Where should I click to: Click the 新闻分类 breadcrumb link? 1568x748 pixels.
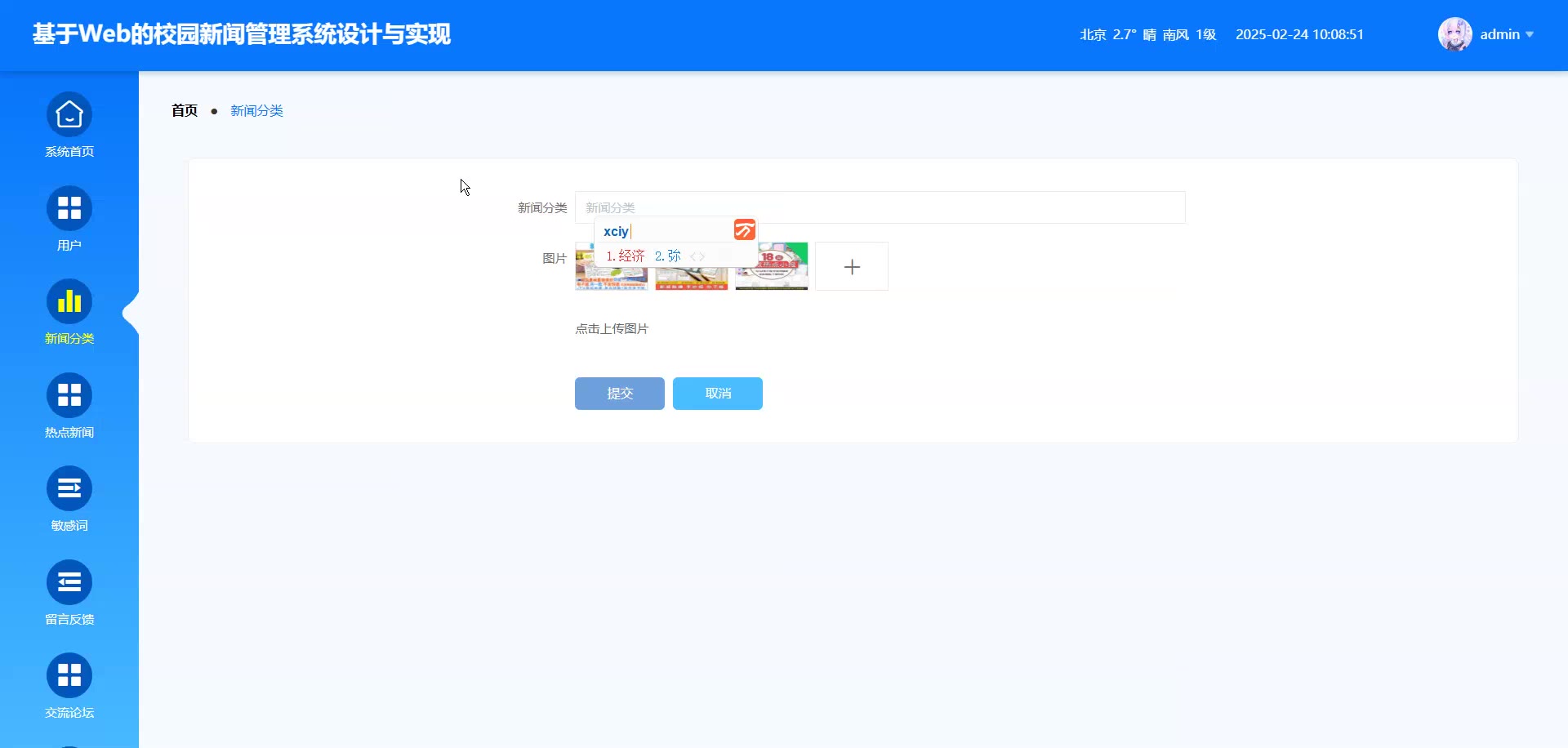pyautogui.click(x=256, y=111)
